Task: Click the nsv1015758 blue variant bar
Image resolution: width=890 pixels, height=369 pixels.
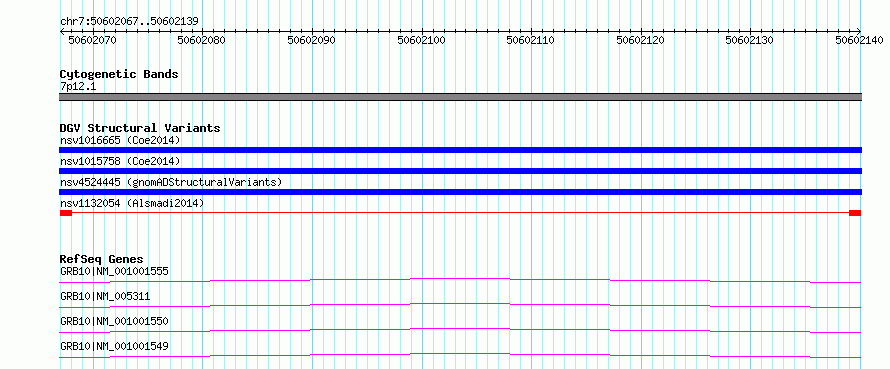Action: pos(460,171)
